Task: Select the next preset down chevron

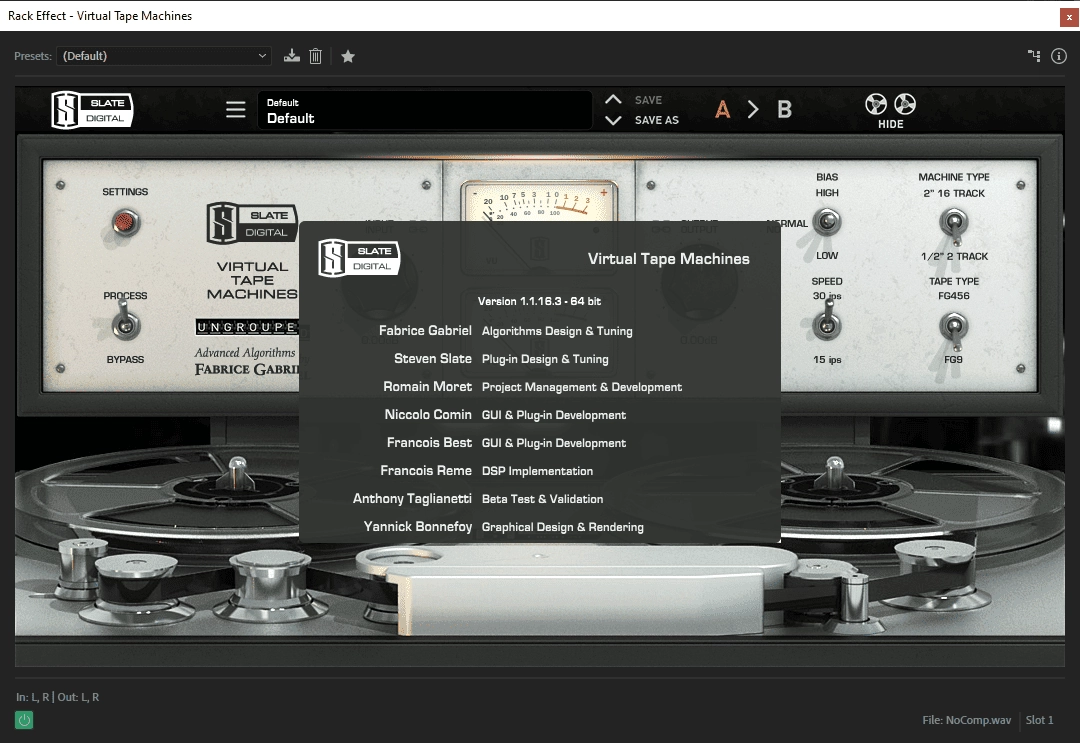Action: click(613, 121)
